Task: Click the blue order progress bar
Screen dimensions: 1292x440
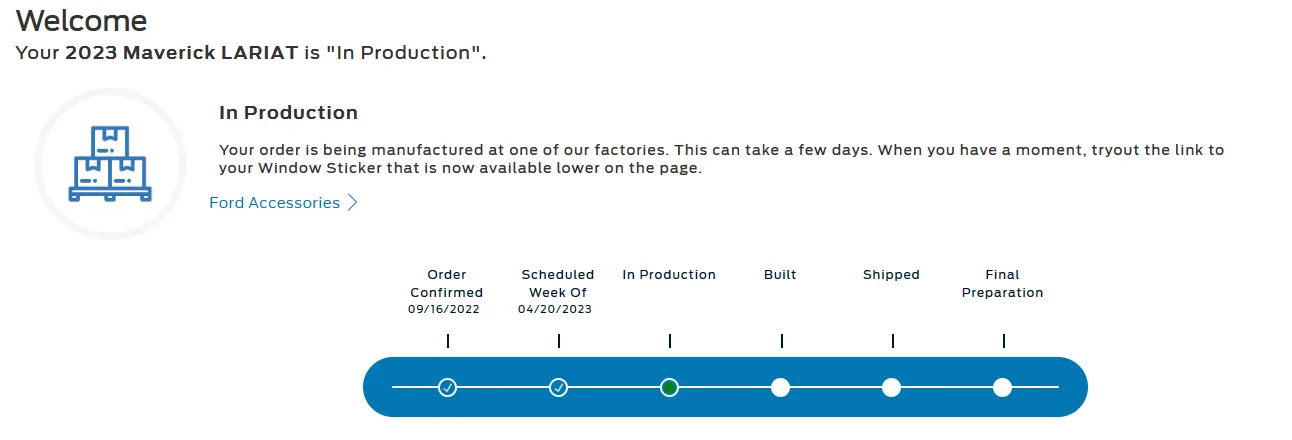Action: (x=725, y=387)
